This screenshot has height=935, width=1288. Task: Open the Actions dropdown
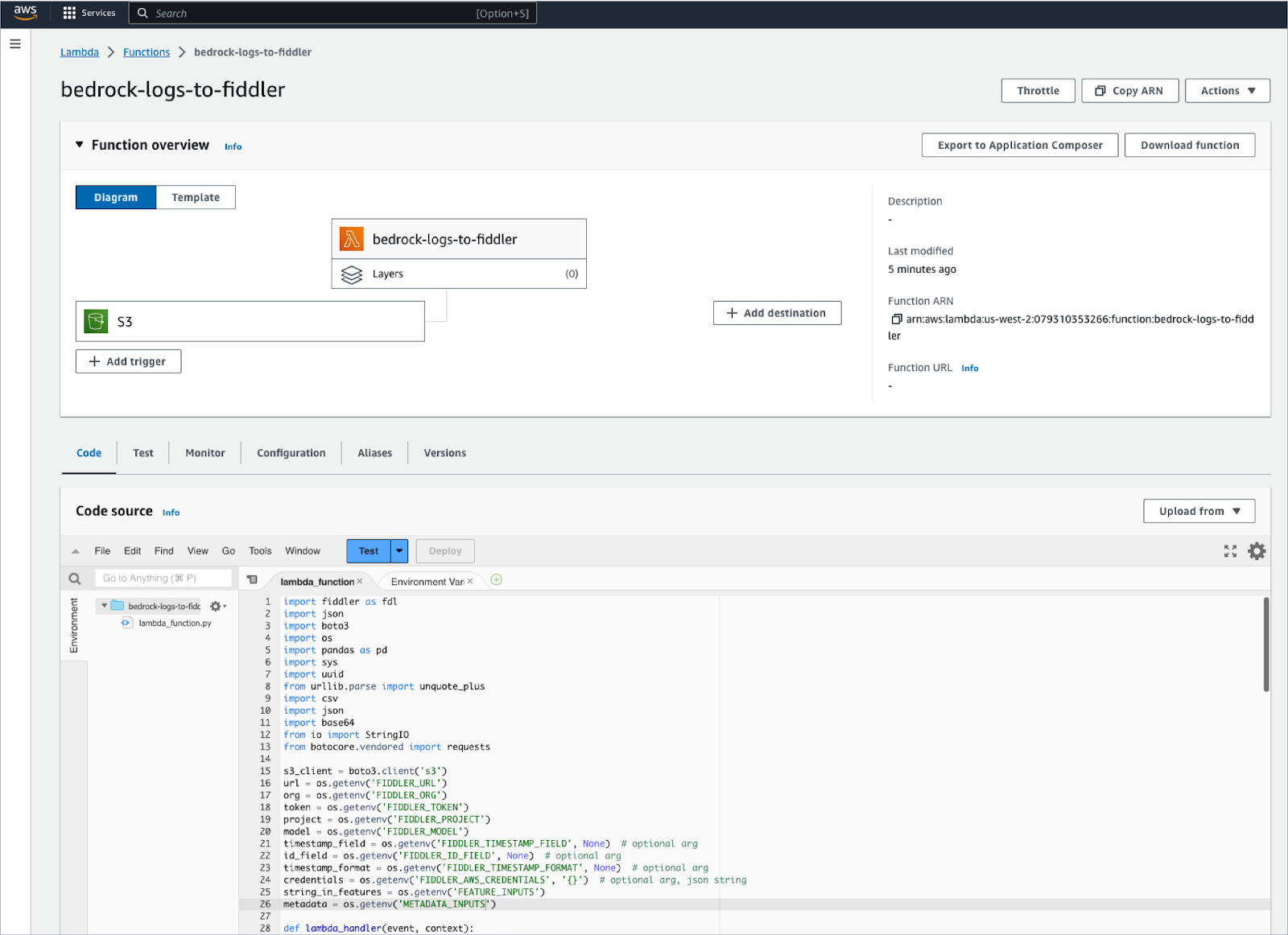click(1226, 90)
